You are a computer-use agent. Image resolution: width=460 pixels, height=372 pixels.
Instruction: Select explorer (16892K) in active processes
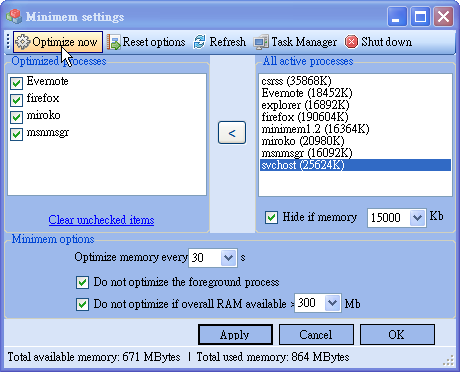(x=355, y=105)
